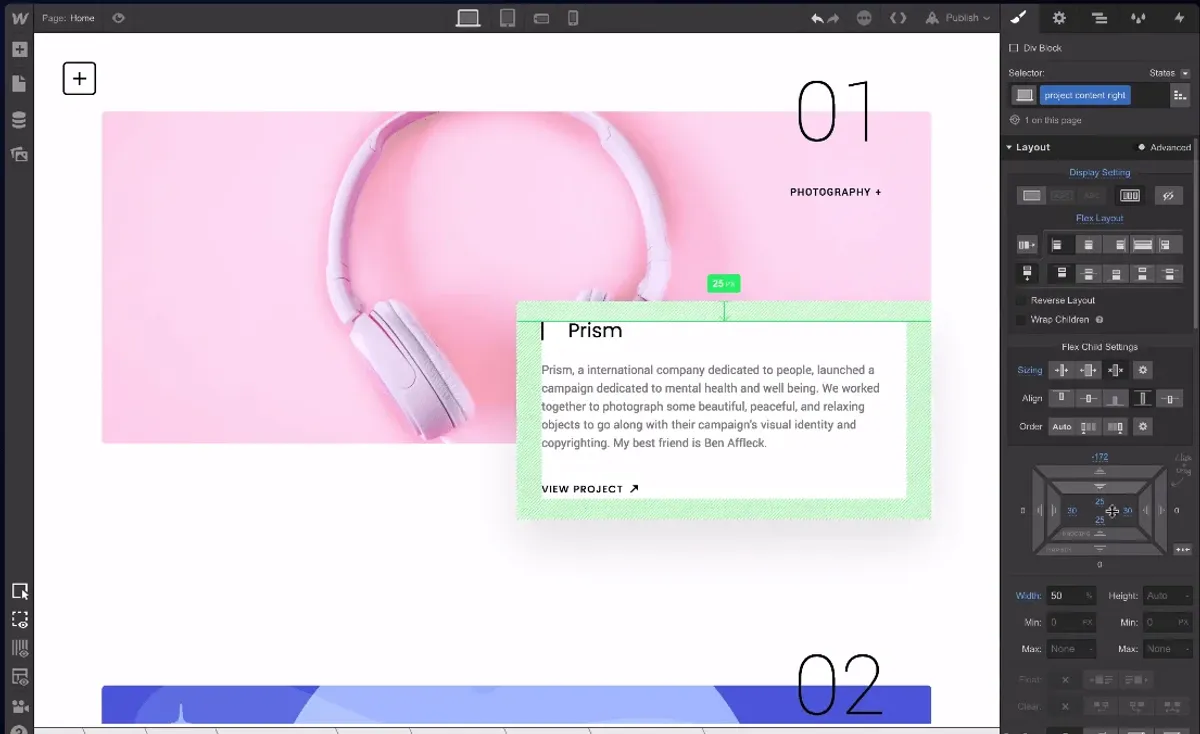Click the PHOTOGRAPHY + label

pos(836,192)
